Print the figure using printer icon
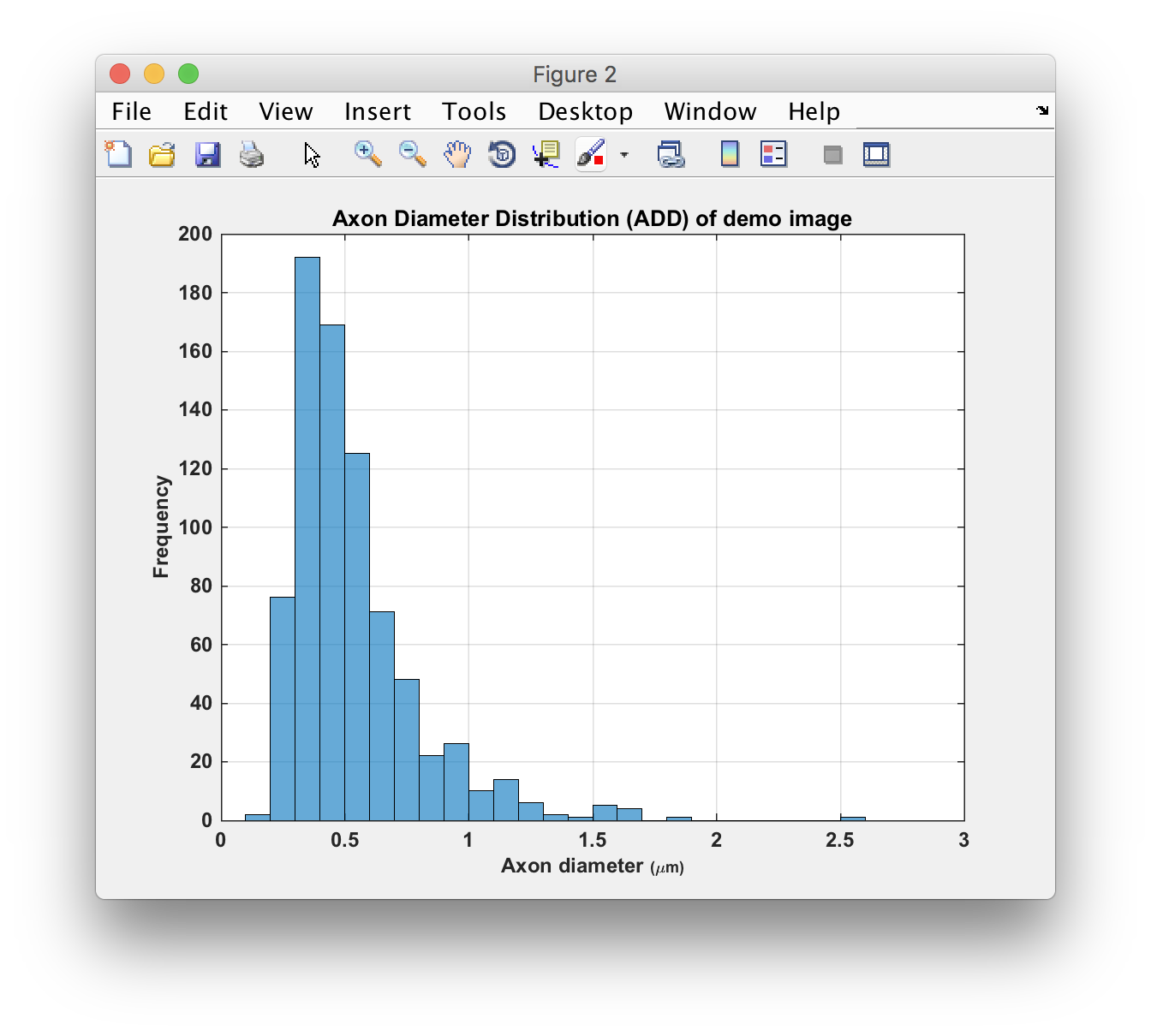The width and height of the screenshot is (1151, 1036). point(252,154)
